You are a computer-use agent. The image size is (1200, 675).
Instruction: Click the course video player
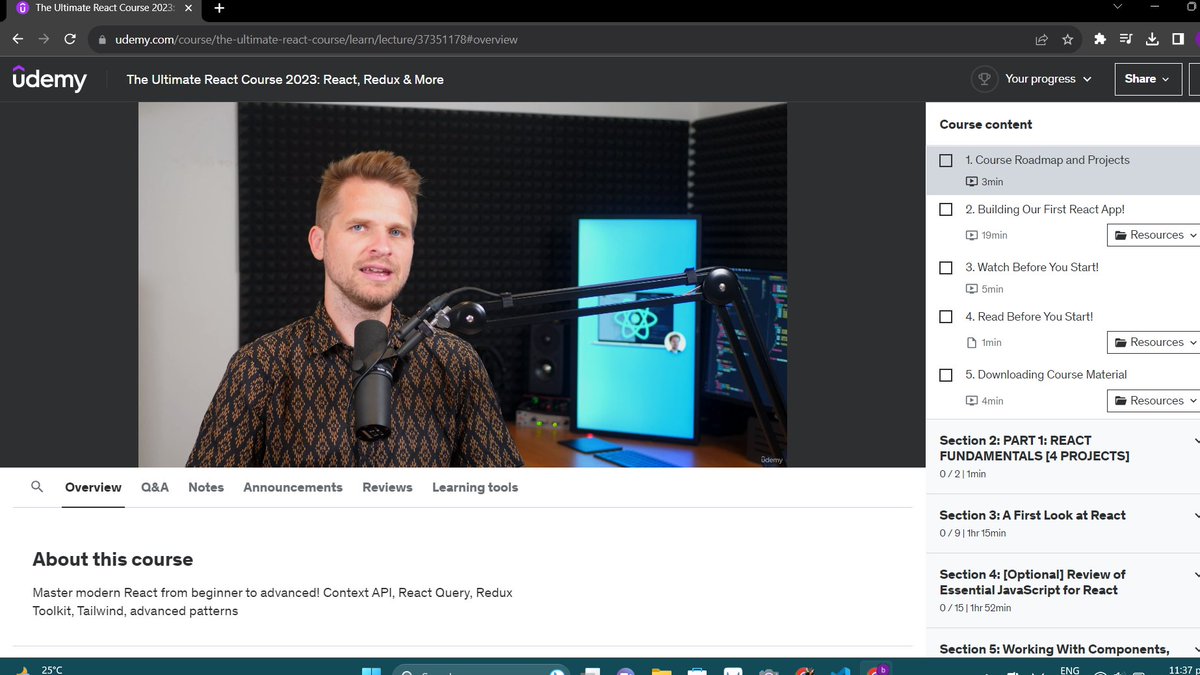click(462, 284)
